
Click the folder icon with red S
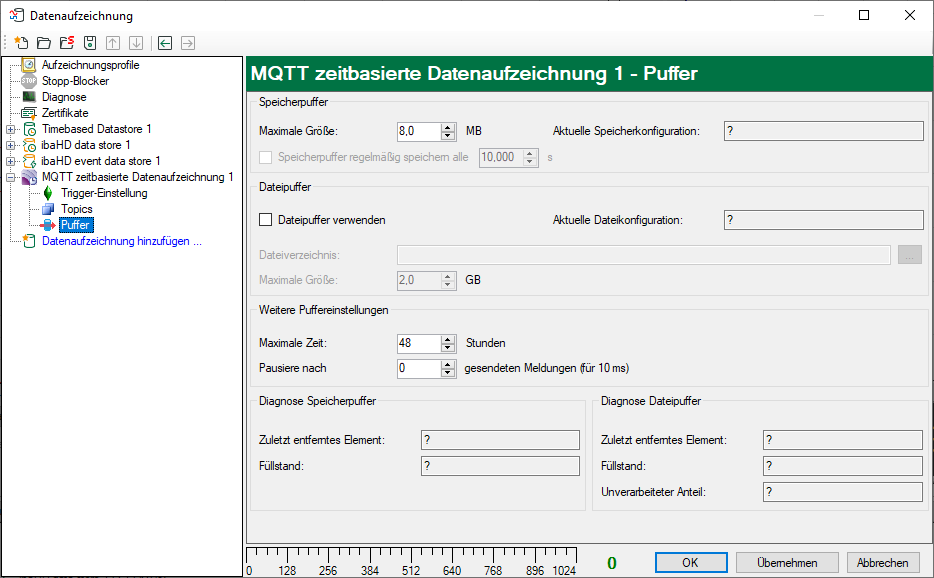tap(67, 43)
